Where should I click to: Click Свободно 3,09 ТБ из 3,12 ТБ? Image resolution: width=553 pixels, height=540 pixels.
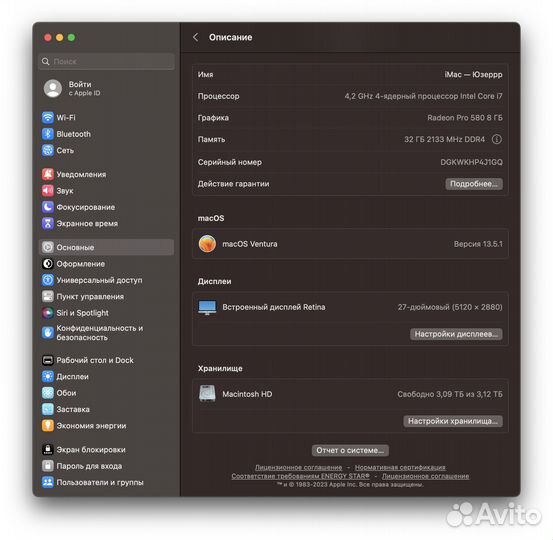(x=450, y=394)
